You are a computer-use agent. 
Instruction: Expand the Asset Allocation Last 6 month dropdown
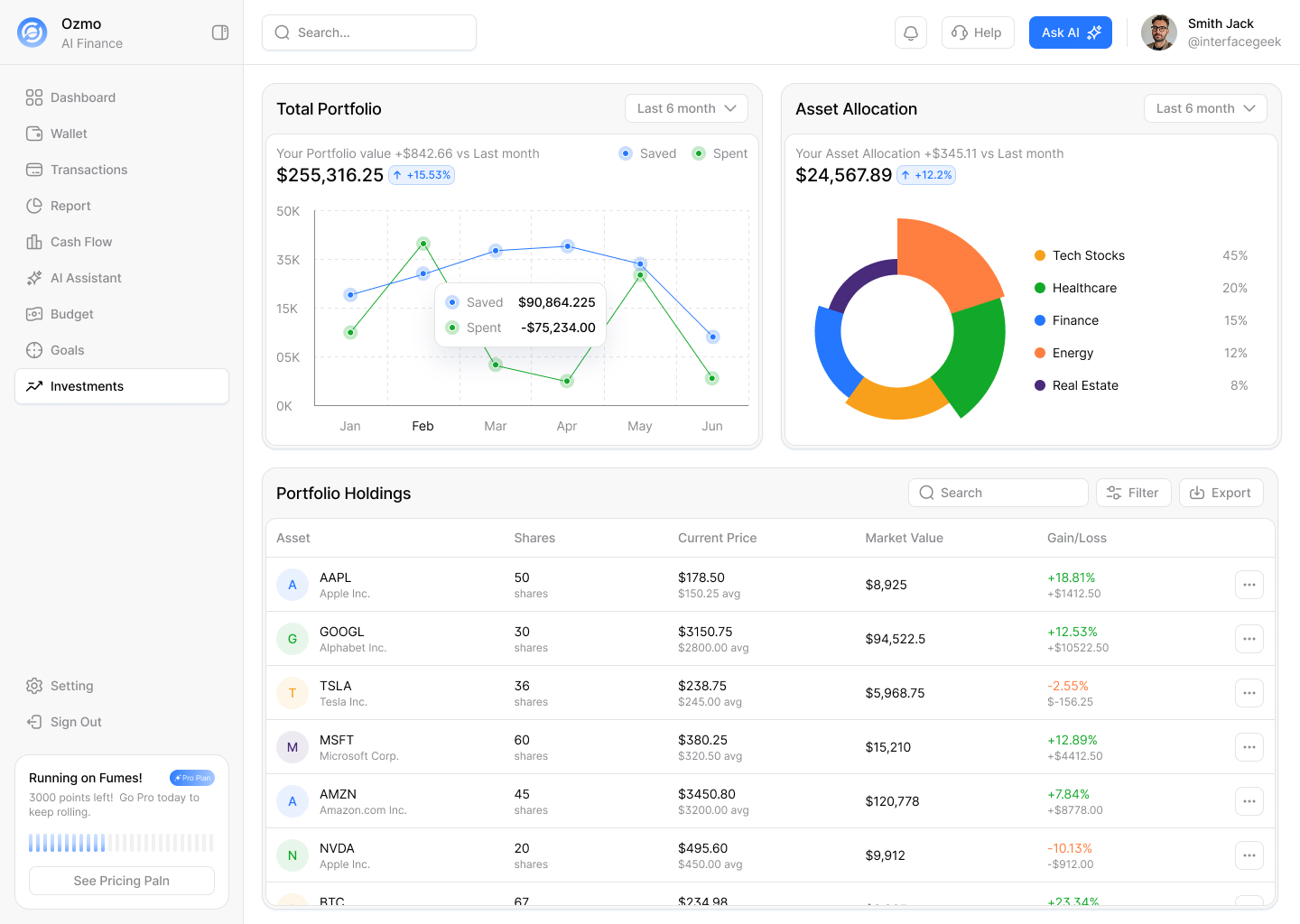pos(1205,108)
